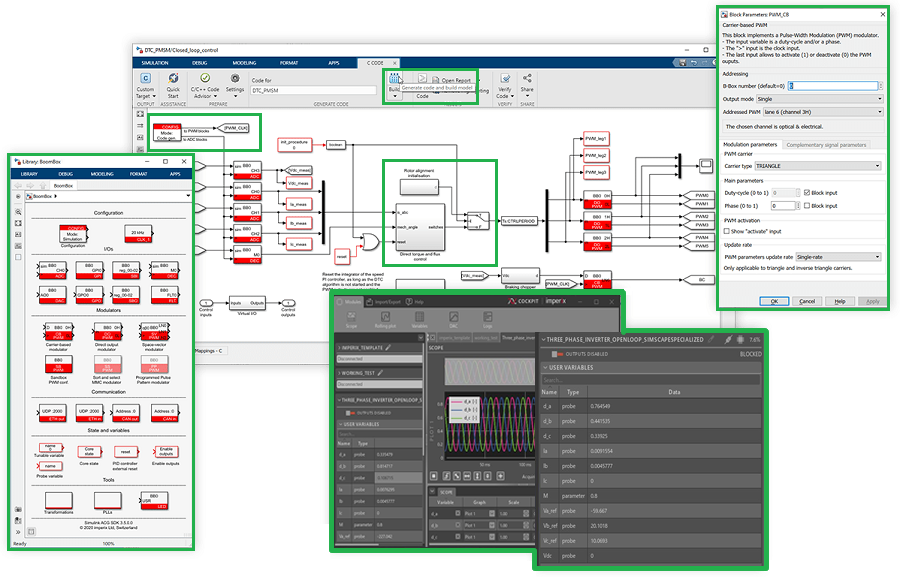Image resolution: width=900 pixels, height=577 pixels.
Task: Open Complementary signal parameters tab
Action: (x=826, y=145)
